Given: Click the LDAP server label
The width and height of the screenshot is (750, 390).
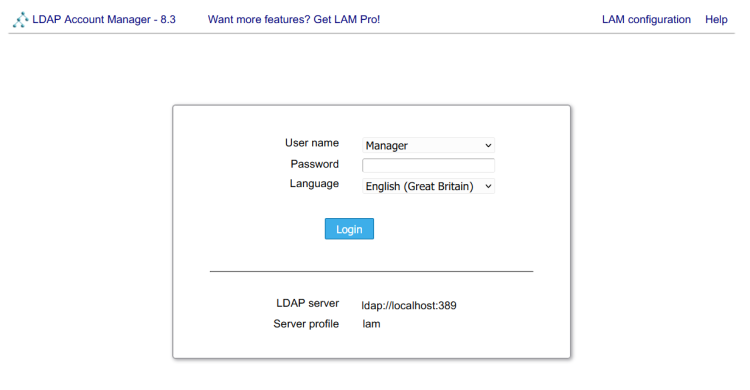Looking at the screenshot, I should 308,303.
